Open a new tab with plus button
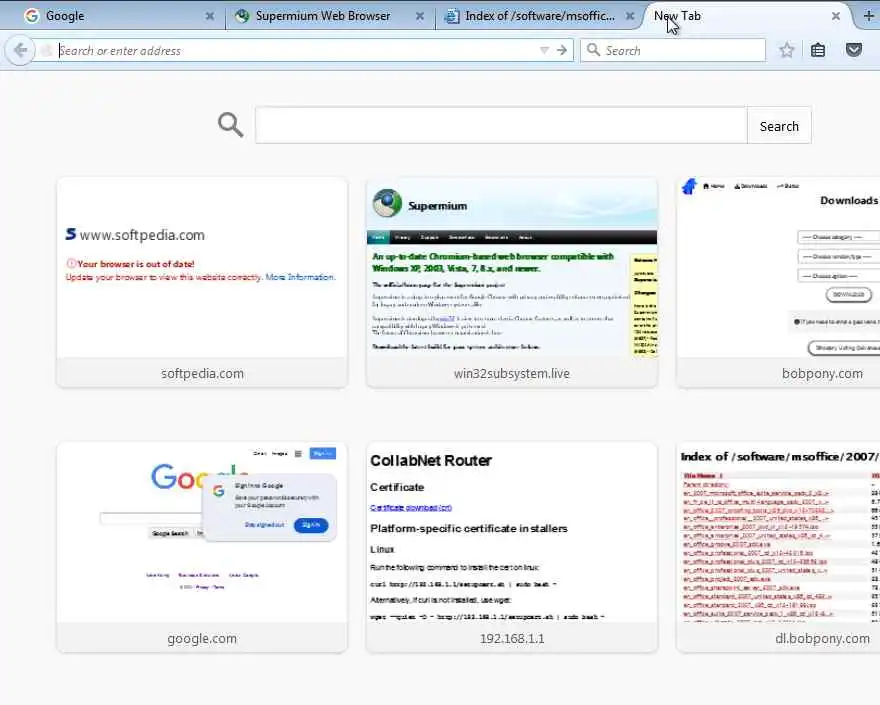Viewport: 880px width, 705px height. tap(869, 16)
